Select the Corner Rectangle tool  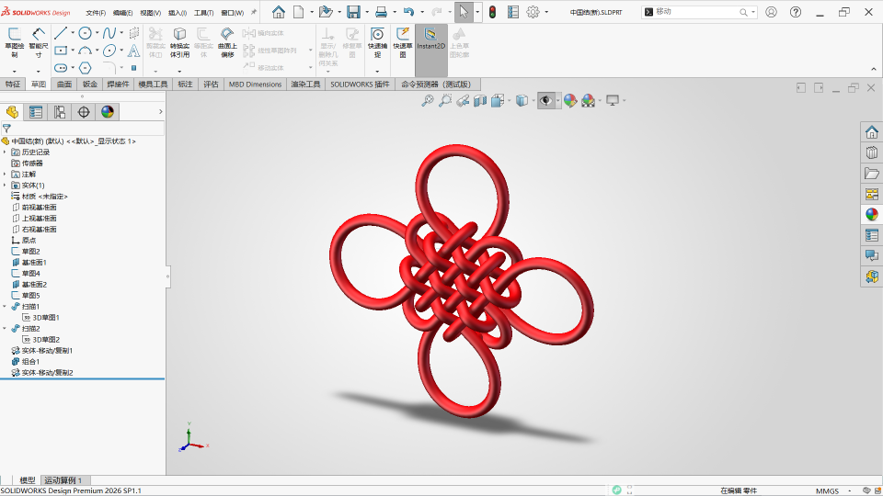[61, 51]
